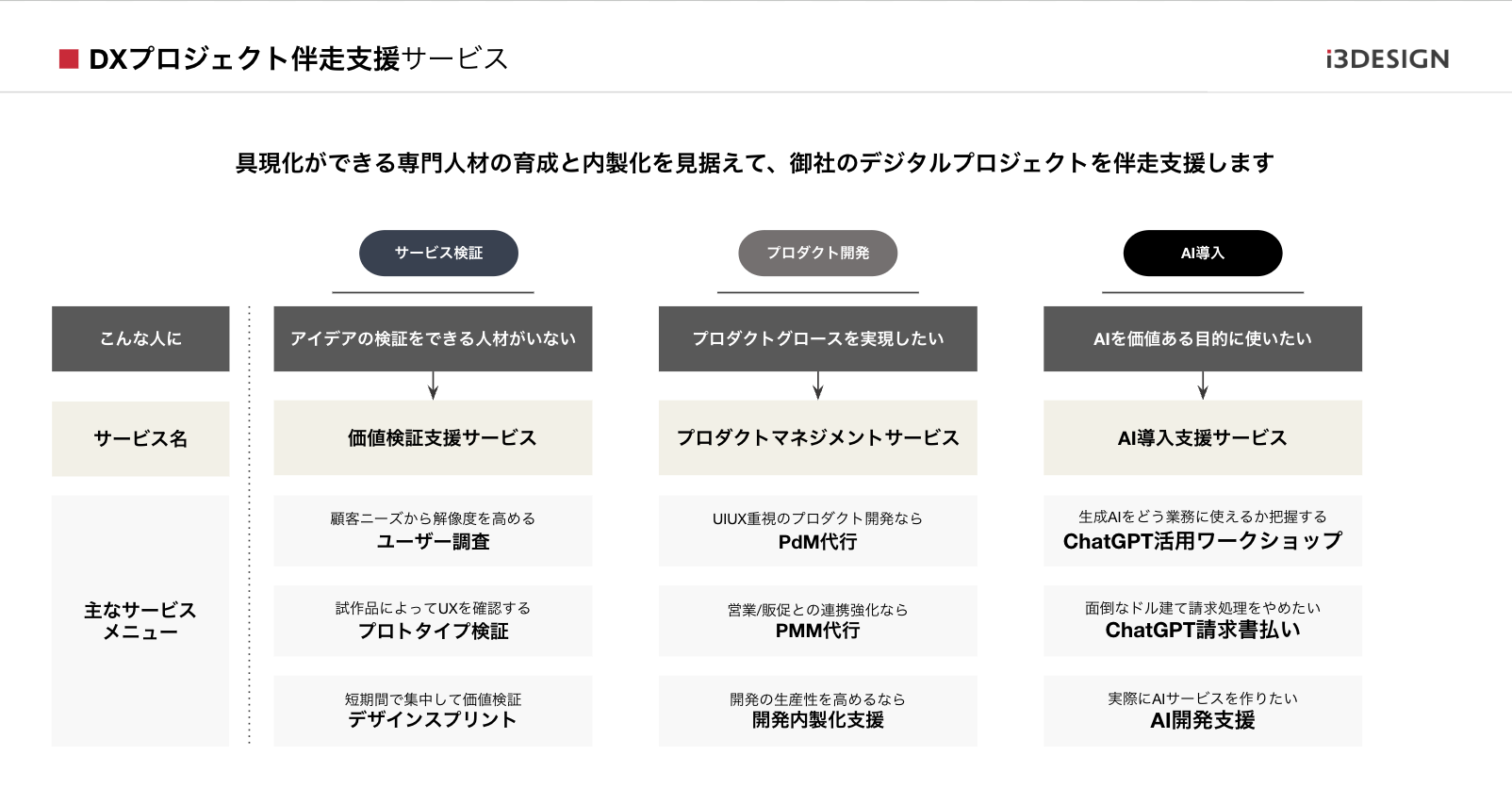Open the ChatGPT請求書払い card
The width and height of the screenshot is (1512, 788).
(x=1203, y=620)
